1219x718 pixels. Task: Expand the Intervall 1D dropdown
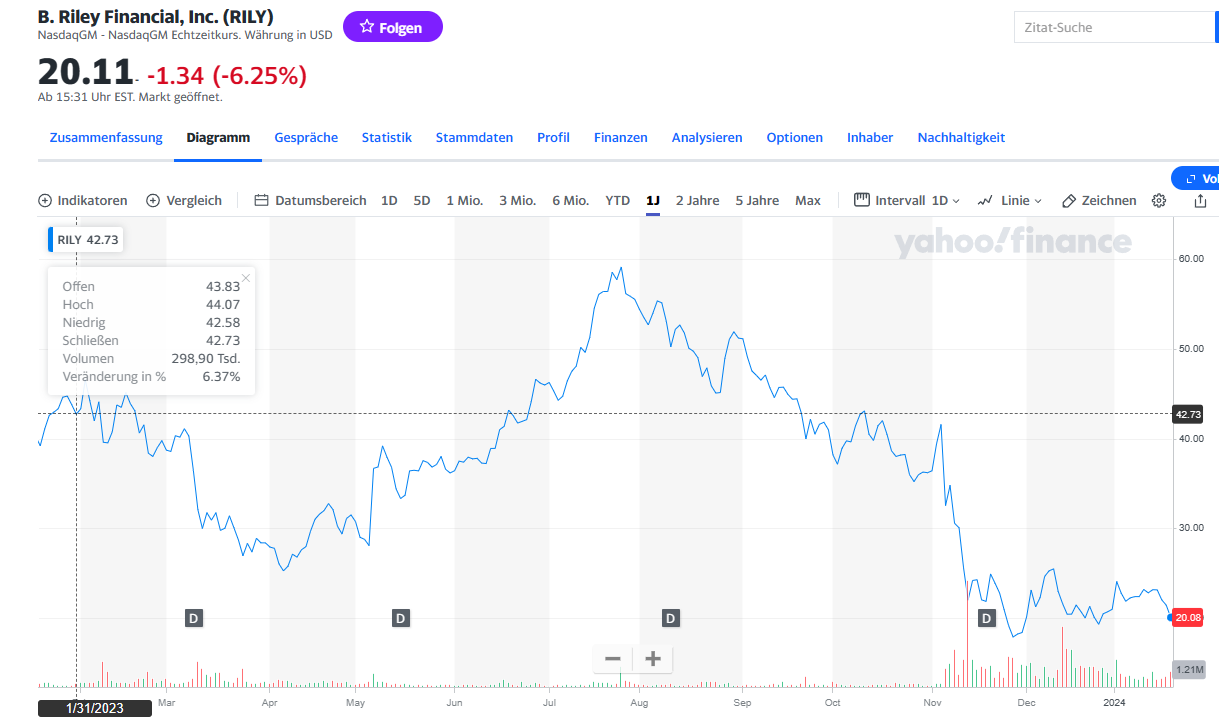[907, 200]
